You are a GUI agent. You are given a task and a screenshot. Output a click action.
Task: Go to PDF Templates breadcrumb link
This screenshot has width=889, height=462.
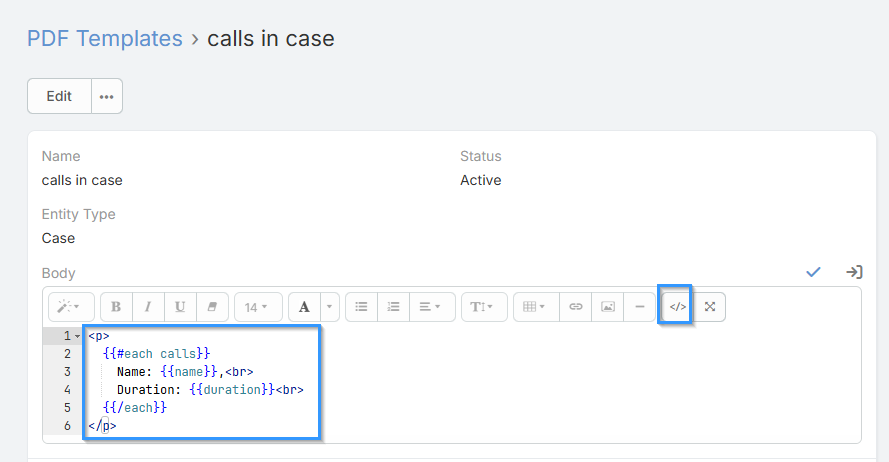coord(105,39)
